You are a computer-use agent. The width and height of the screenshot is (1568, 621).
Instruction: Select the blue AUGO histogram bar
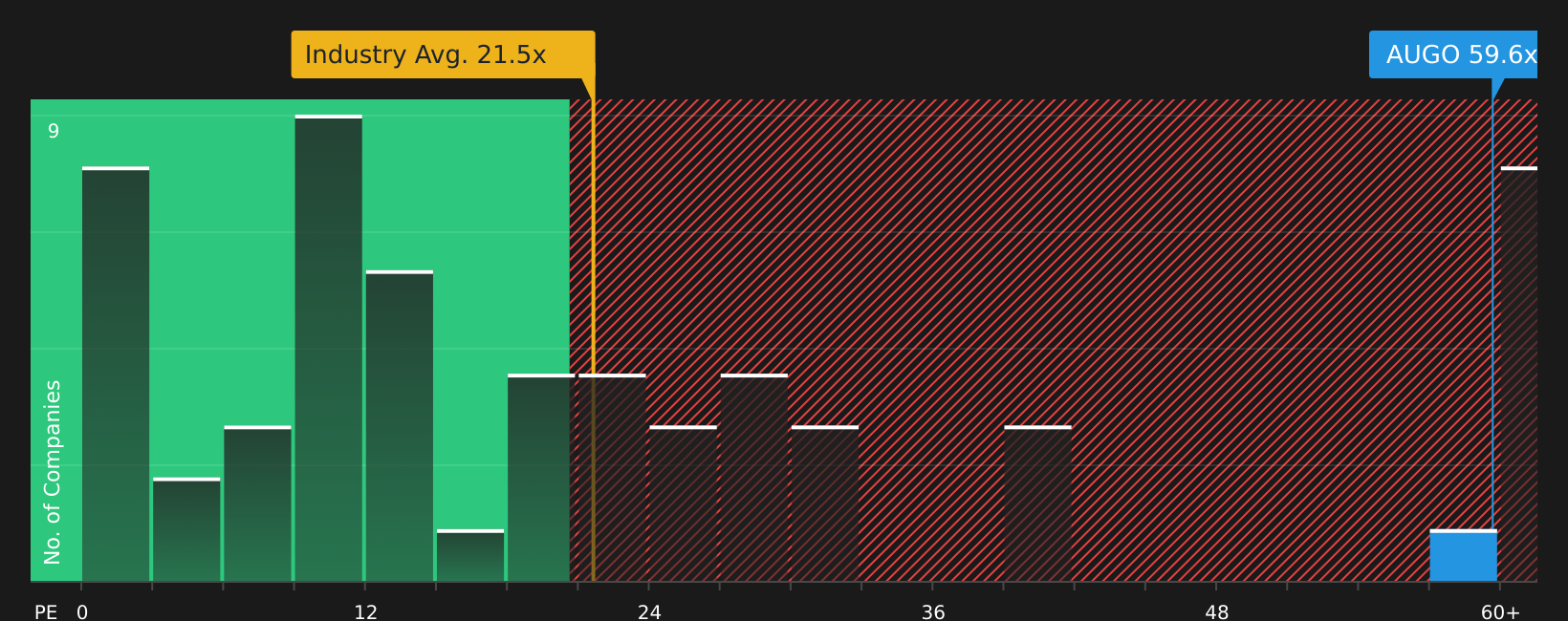[x=1463, y=556]
